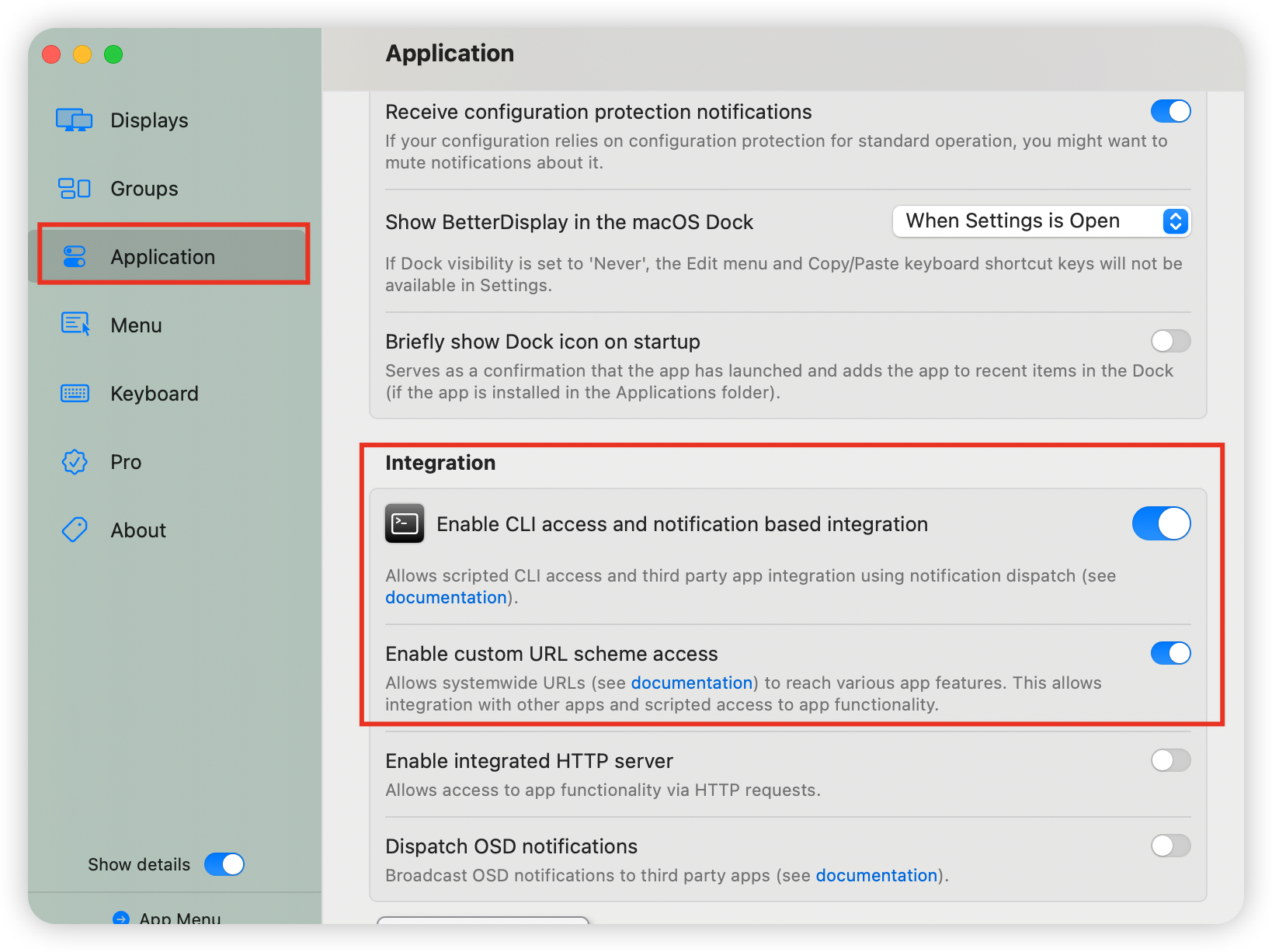Turn on Dispatch OSD notifications
The height and width of the screenshot is (952, 1272).
1170,846
